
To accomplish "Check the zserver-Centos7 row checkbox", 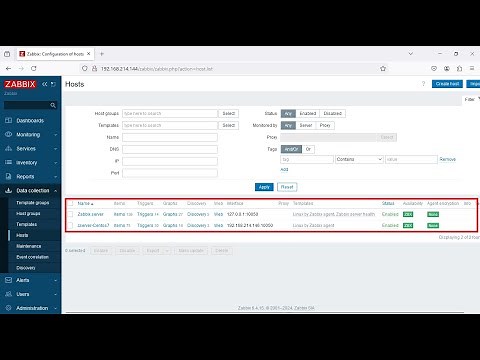I will click(x=70, y=225).
